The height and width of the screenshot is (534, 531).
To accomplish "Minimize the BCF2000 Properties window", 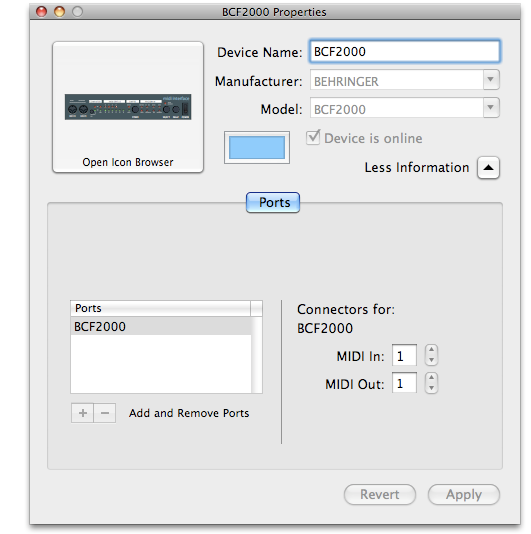I will pyautogui.click(x=60, y=12).
